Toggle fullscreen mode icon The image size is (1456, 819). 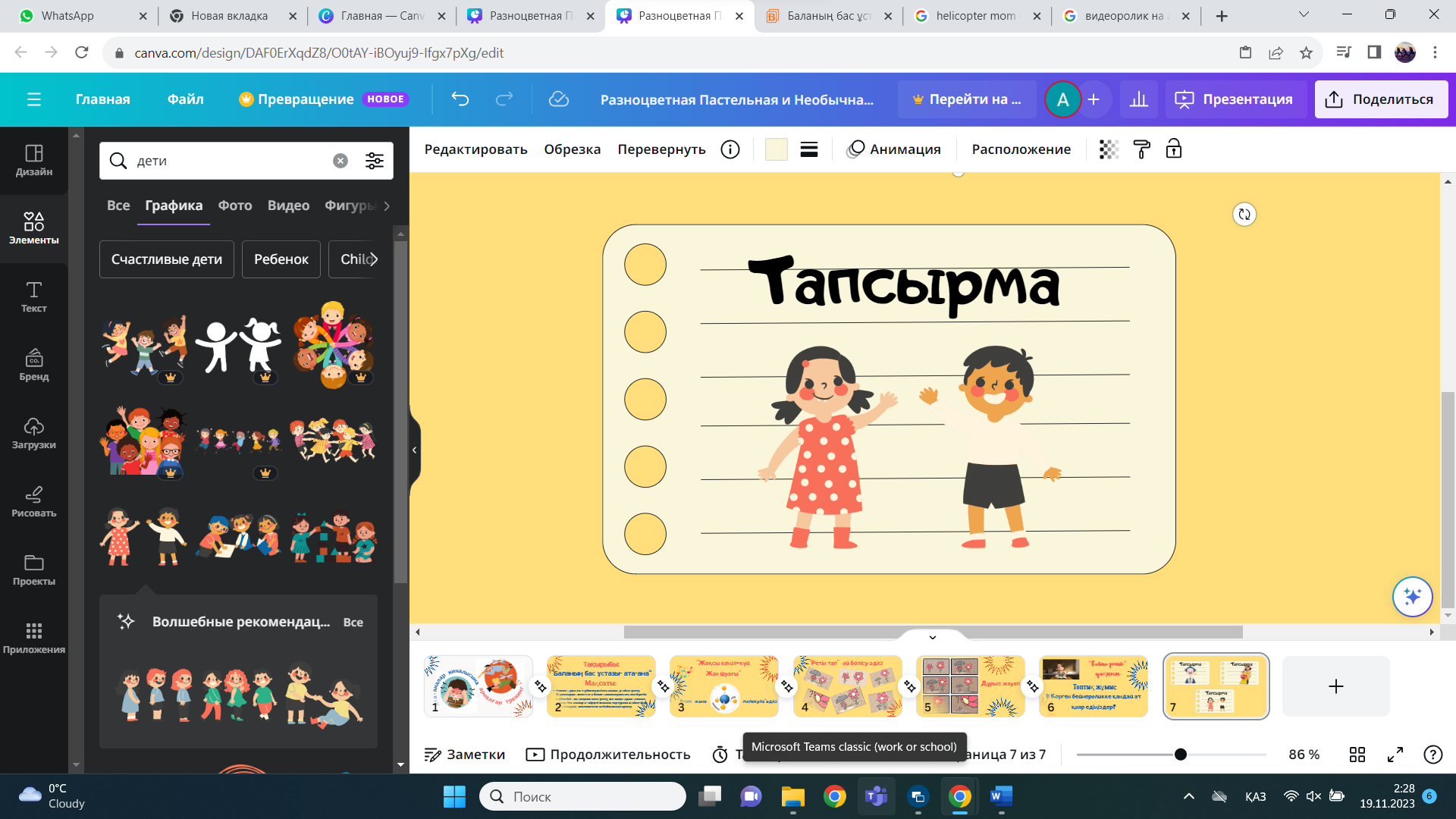tap(1395, 755)
